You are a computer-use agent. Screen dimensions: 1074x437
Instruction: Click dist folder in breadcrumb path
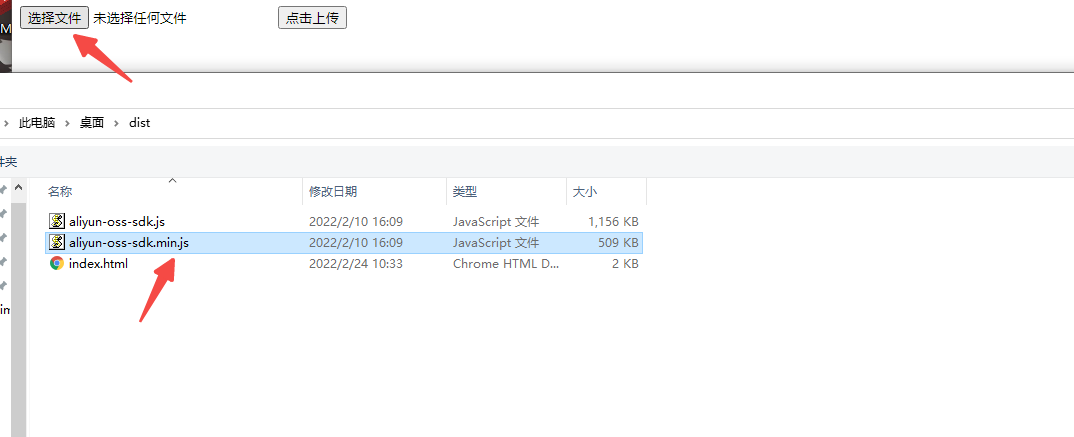pyautogui.click(x=140, y=123)
